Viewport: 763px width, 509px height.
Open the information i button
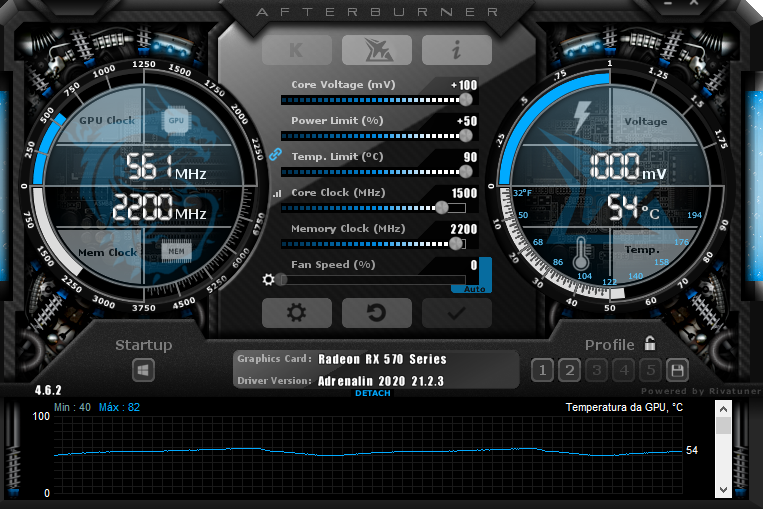tap(456, 50)
